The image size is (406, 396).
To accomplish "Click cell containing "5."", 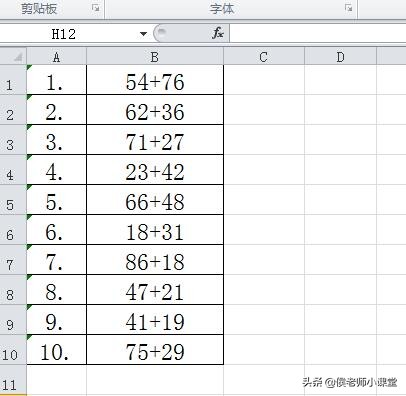I will (x=57, y=200).
